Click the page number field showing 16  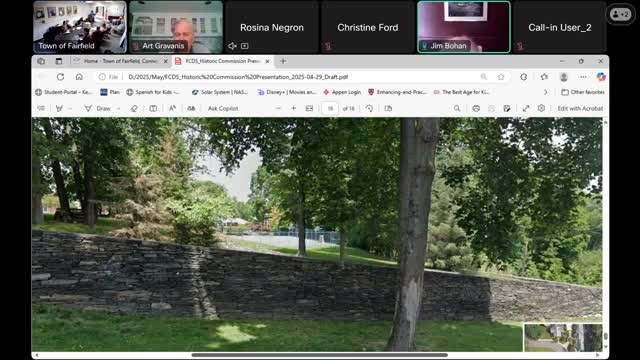pos(330,108)
